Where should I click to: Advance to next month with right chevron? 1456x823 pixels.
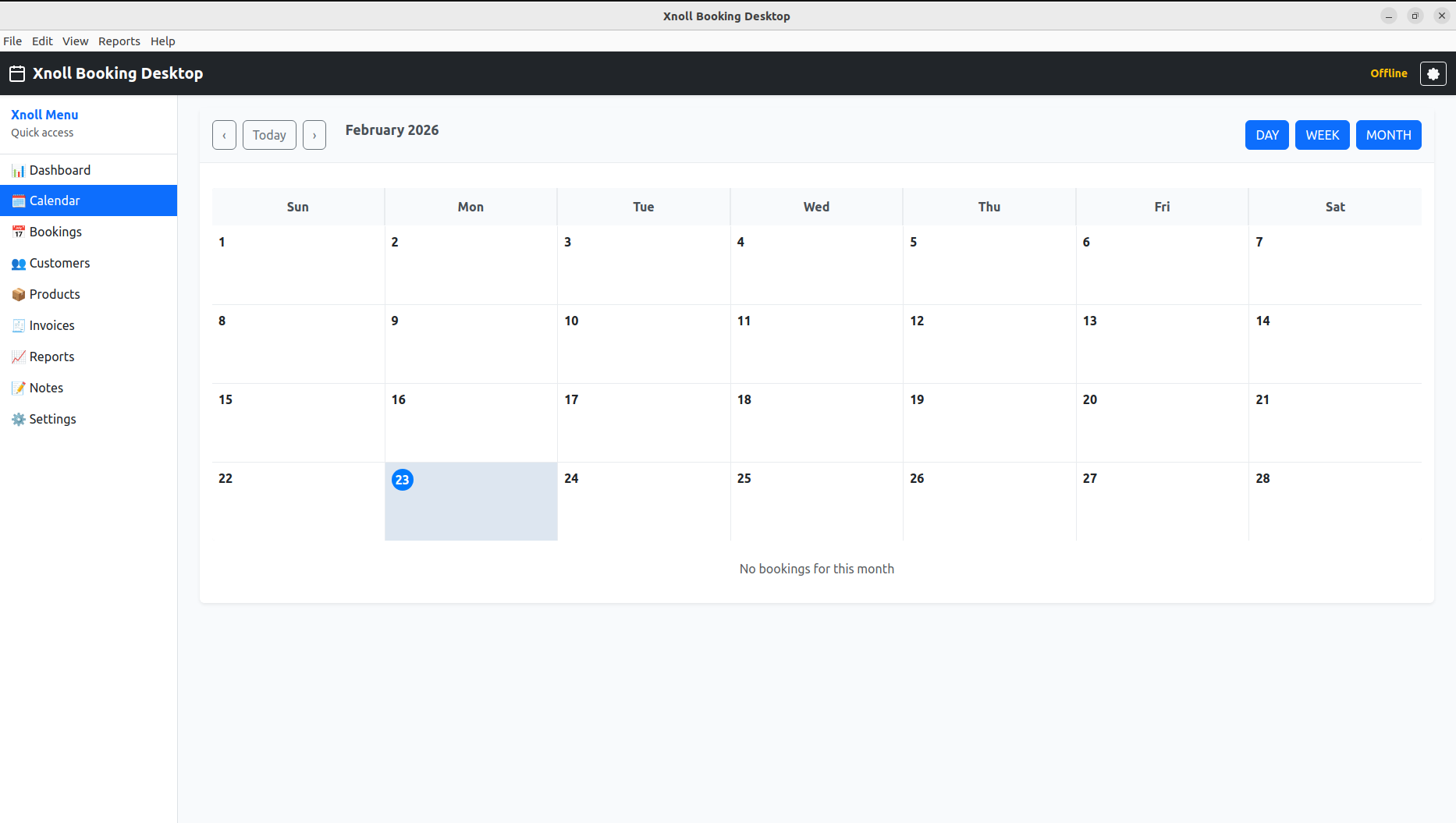[314, 134]
